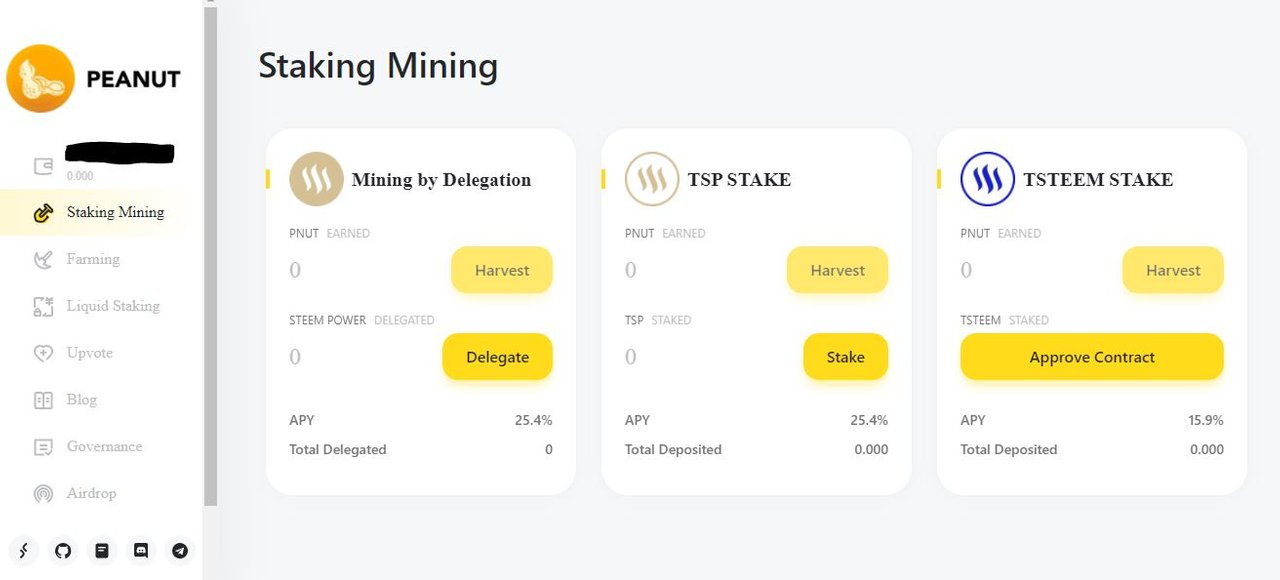Open the docs book icon in footer

(x=102, y=550)
